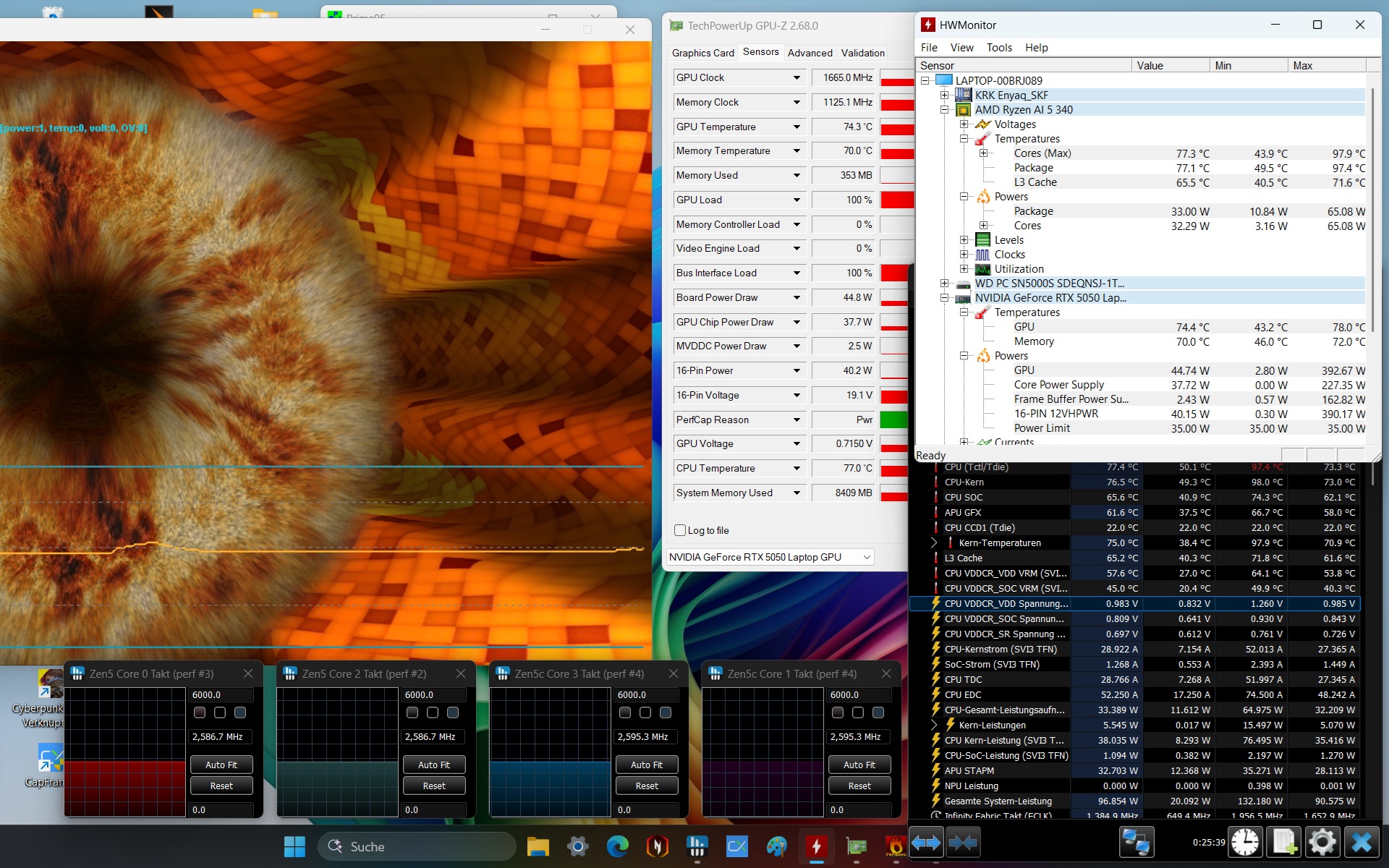This screenshot has width=1389, height=868.
Task: Open the NVIDIA GeForce RTX 5050 GPU selector
Action: pos(770,557)
